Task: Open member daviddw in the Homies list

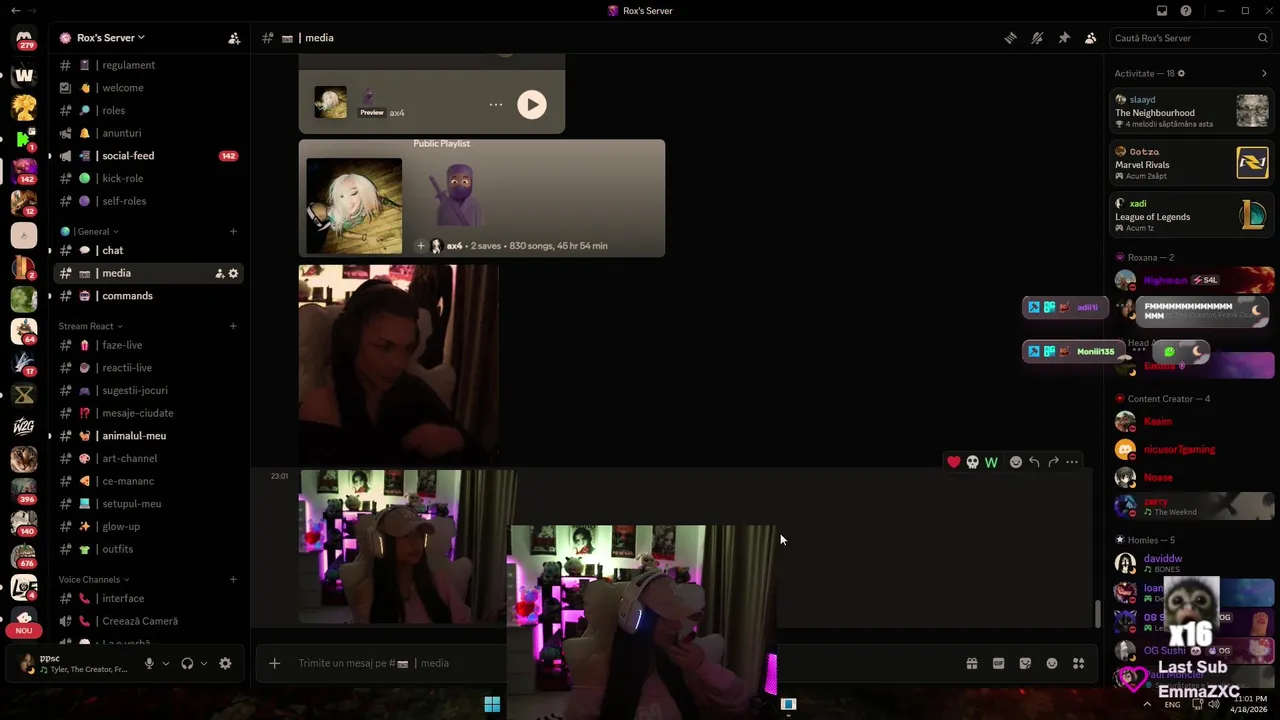Action: coord(1190,564)
